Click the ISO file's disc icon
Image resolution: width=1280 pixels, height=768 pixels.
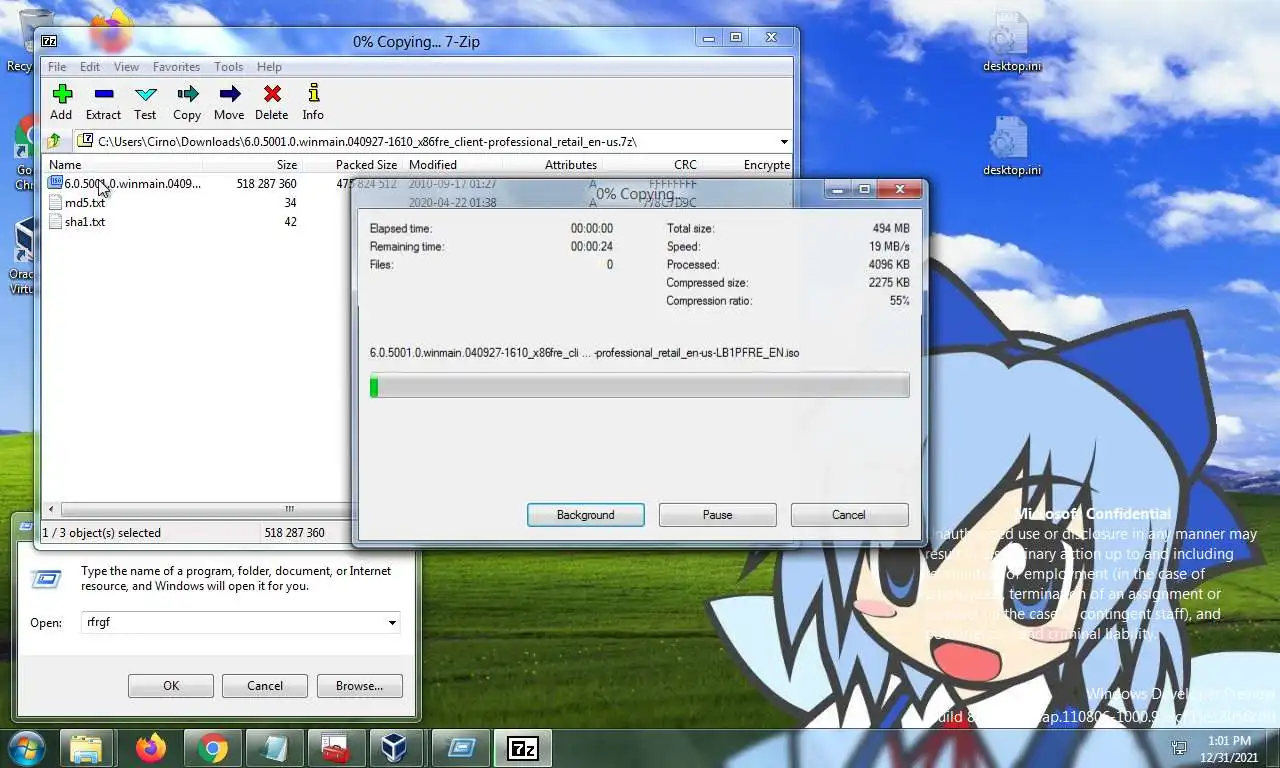pos(55,183)
